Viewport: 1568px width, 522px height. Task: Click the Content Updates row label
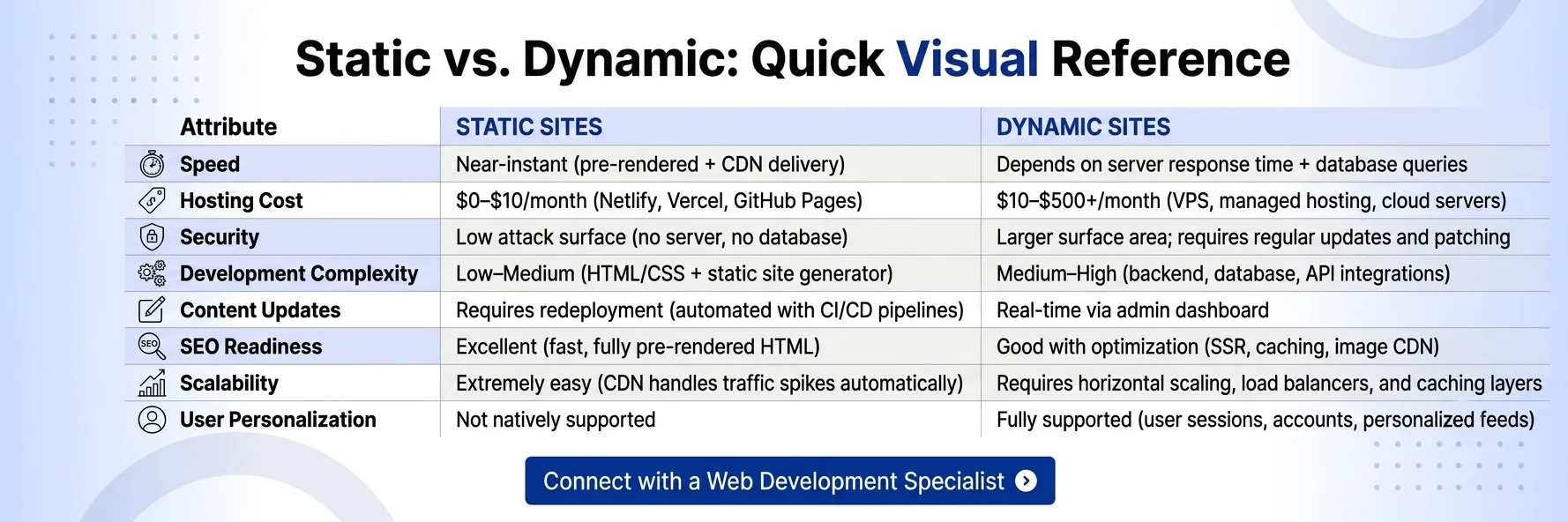pyautogui.click(x=260, y=310)
